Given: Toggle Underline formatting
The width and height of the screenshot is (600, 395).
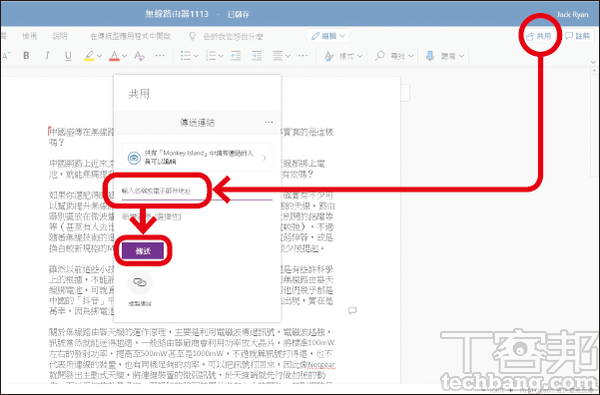Looking at the screenshot, I should [x=68, y=56].
